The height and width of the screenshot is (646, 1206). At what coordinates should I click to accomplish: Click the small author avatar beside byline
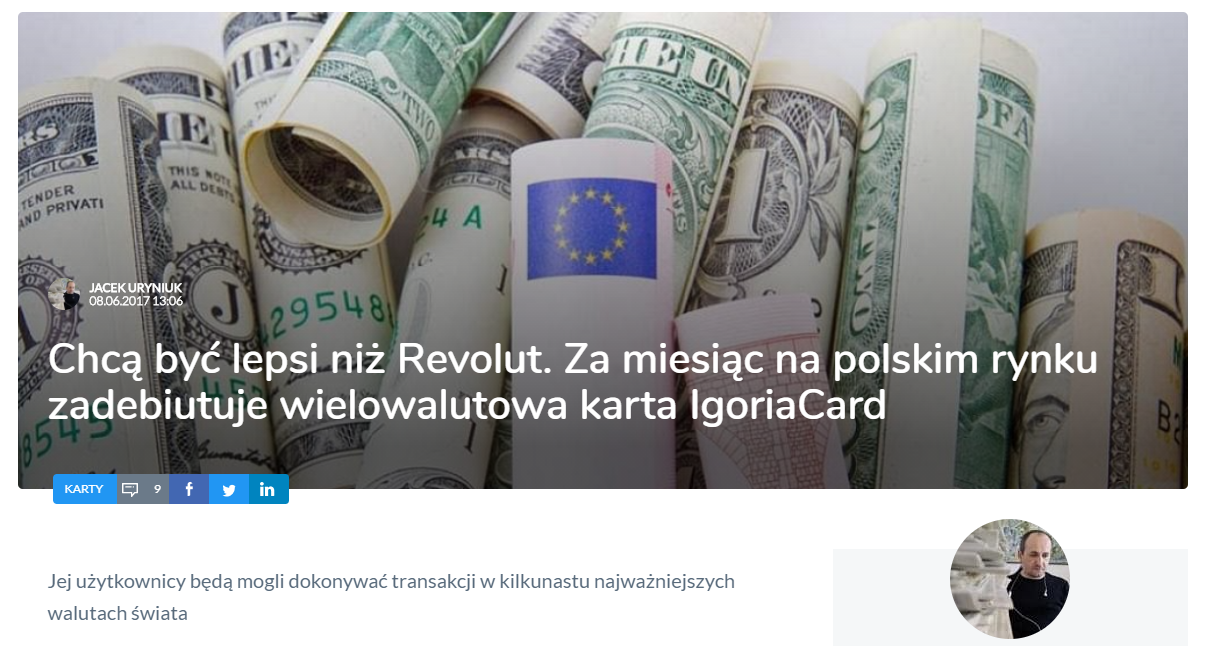click(x=63, y=294)
